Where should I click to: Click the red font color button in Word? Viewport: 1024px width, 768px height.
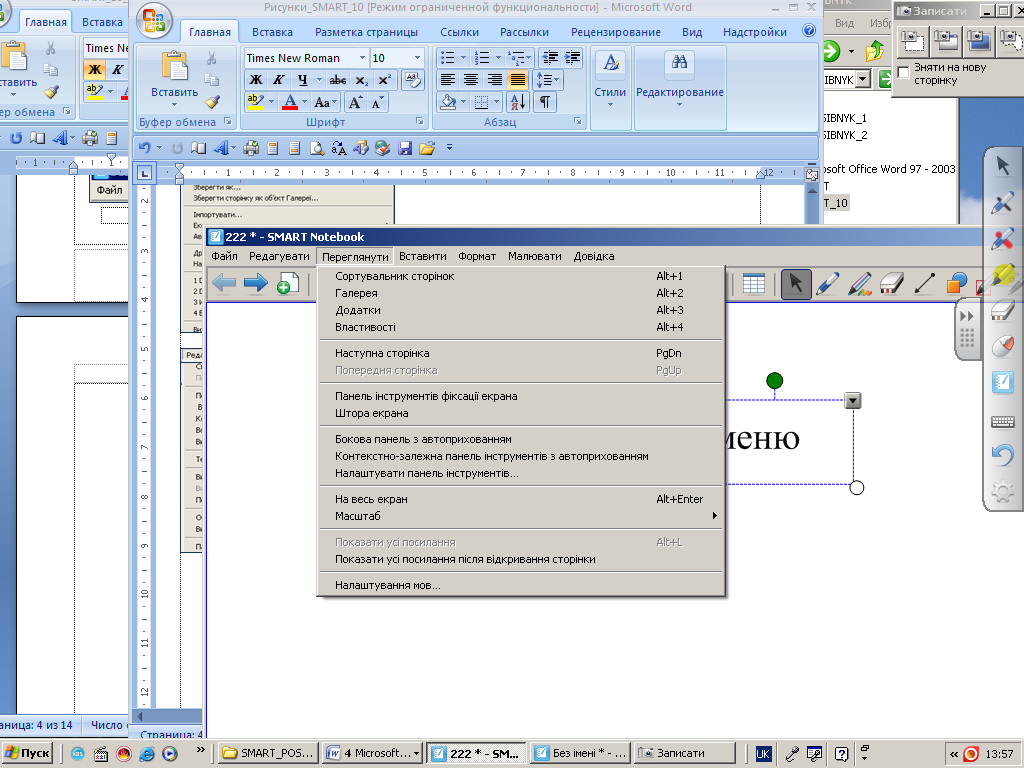291,102
